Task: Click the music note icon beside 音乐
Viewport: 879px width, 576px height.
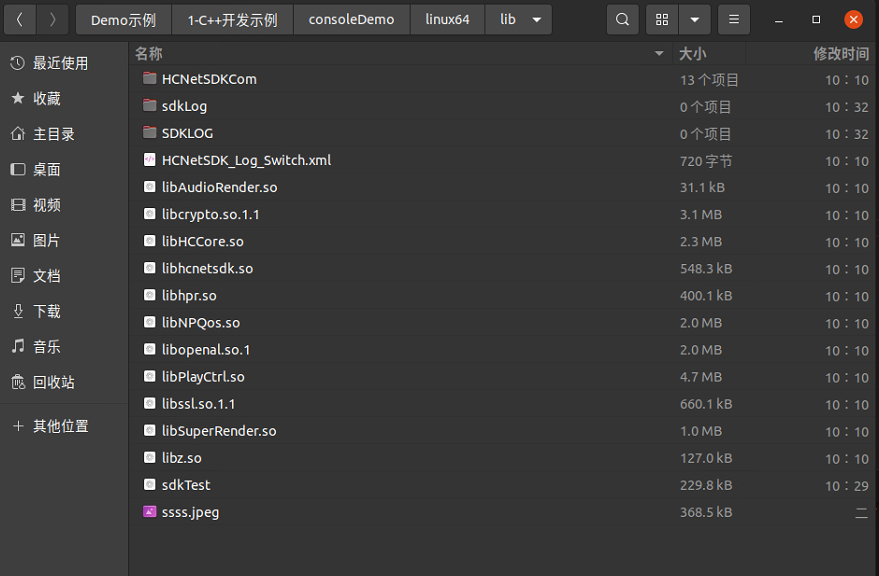Action: click(x=18, y=346)
